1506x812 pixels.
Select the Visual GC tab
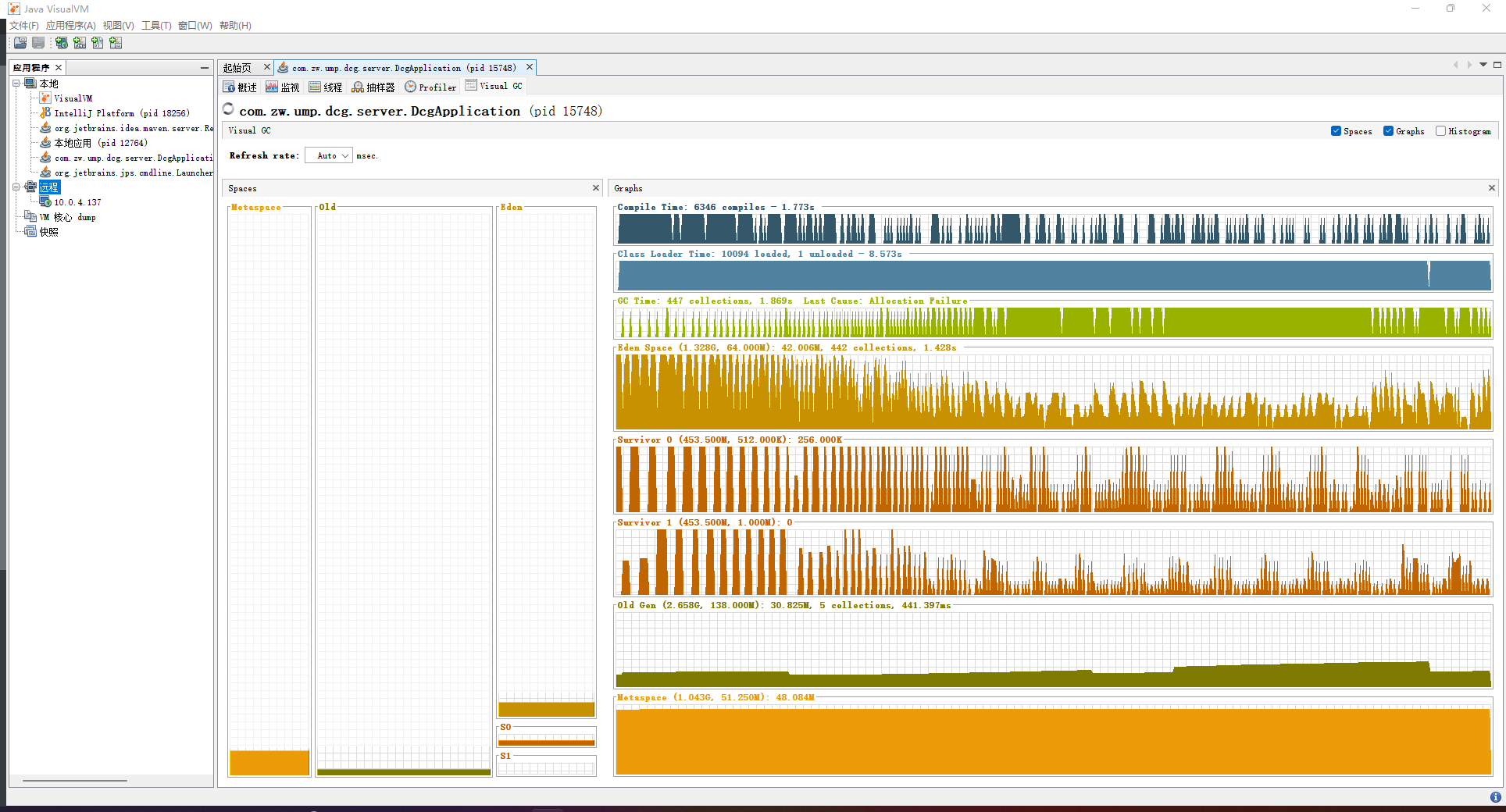pyautogui.click(x=494, y=86)
